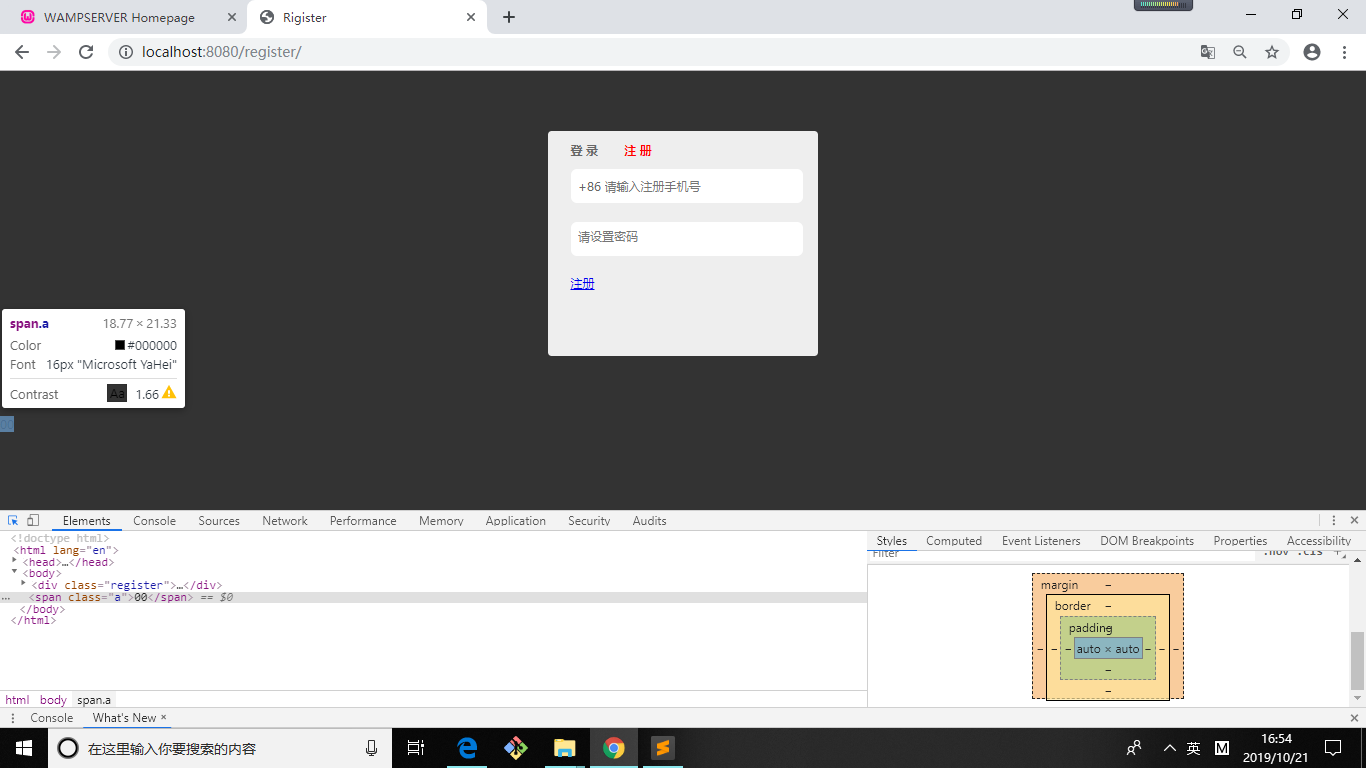Launch Microsoft Edge from the taskbar
The image size is (1366, 768).
click(467, 748)
